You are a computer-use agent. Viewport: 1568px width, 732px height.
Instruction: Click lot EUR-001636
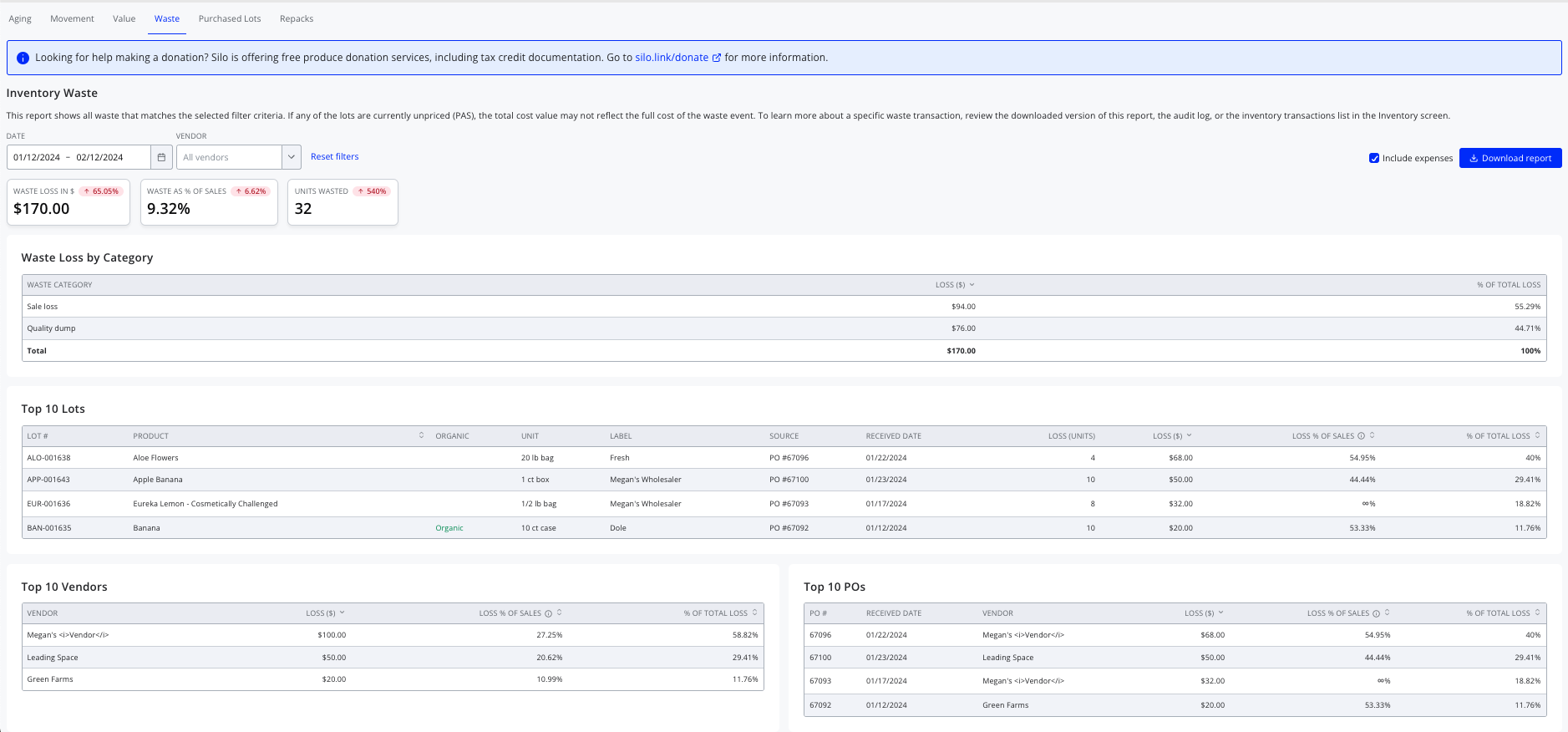48,504
